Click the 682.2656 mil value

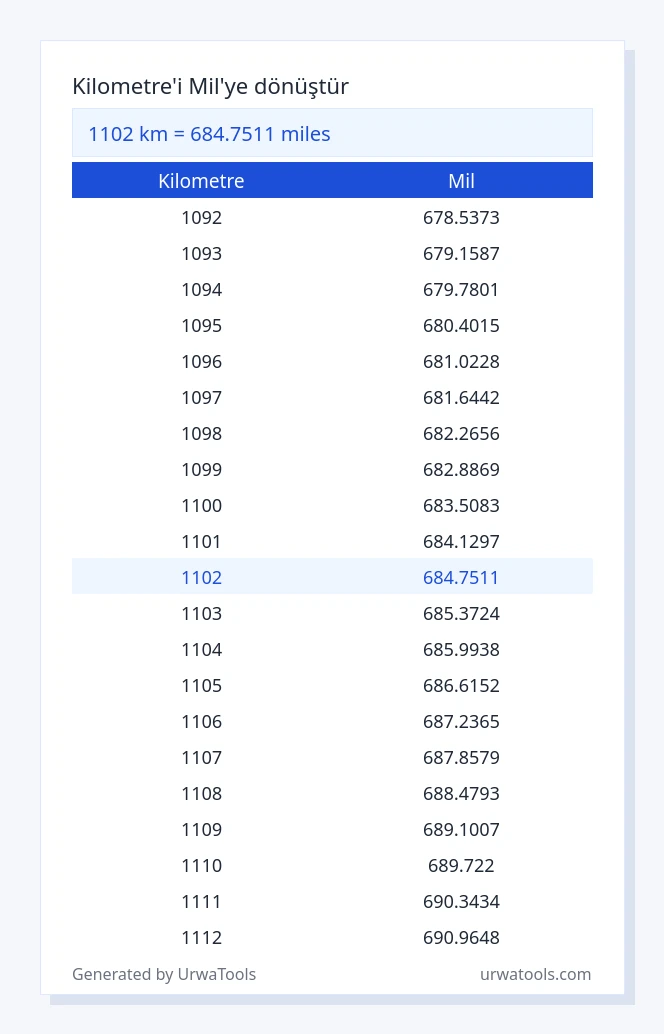[461, 433]
